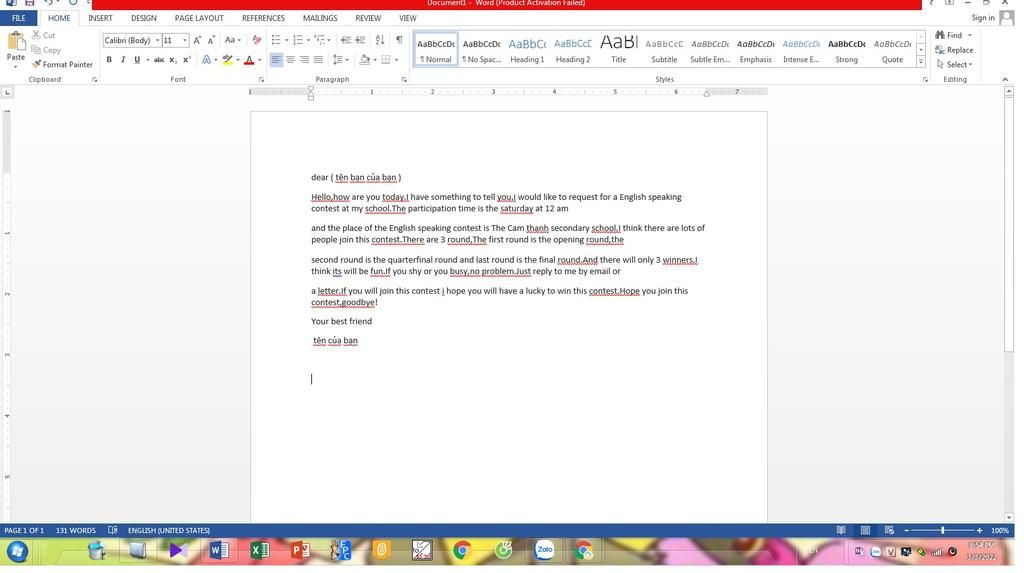Align text left
Screen dimensions: 1024x573
(x=276, y=59)
